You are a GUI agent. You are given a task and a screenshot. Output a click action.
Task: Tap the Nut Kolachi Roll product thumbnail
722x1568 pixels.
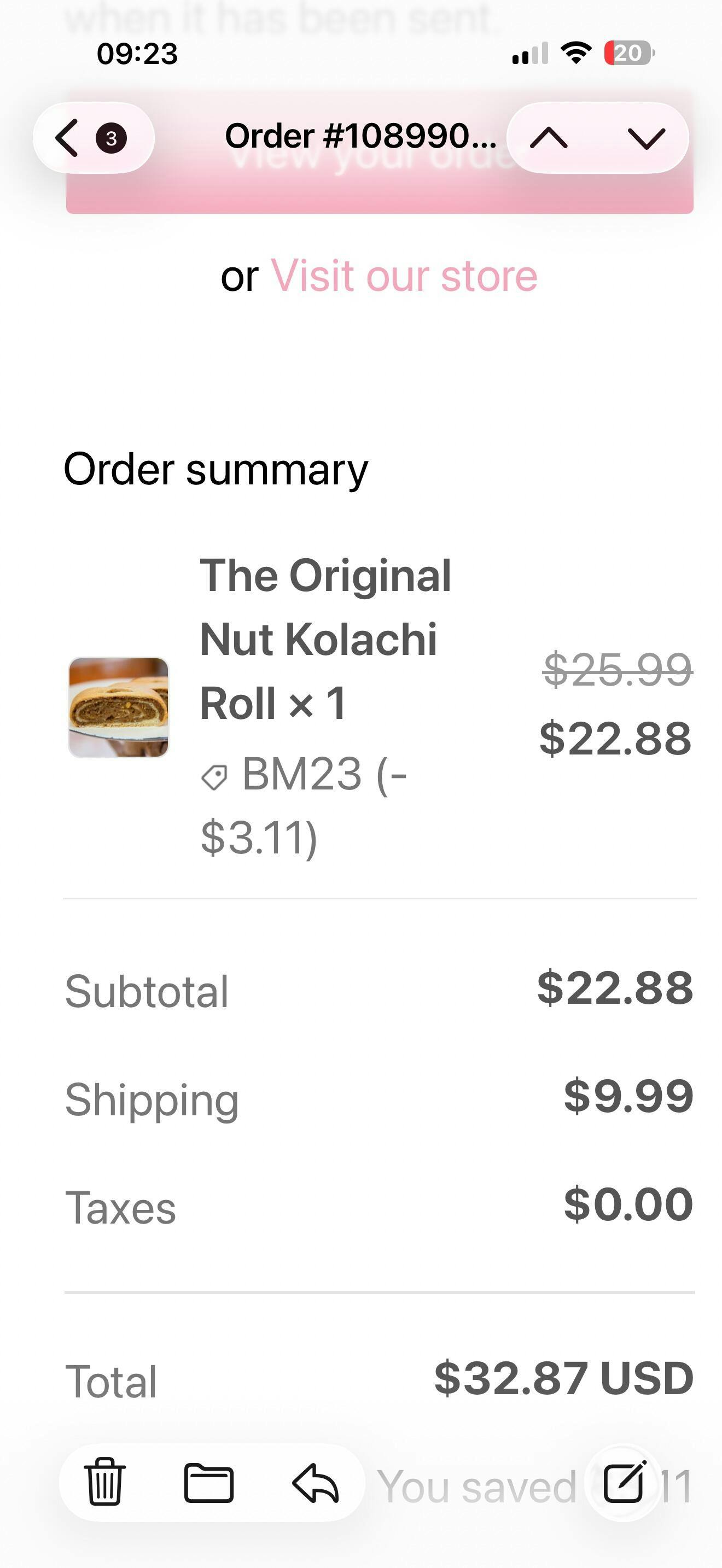point(119,707)
